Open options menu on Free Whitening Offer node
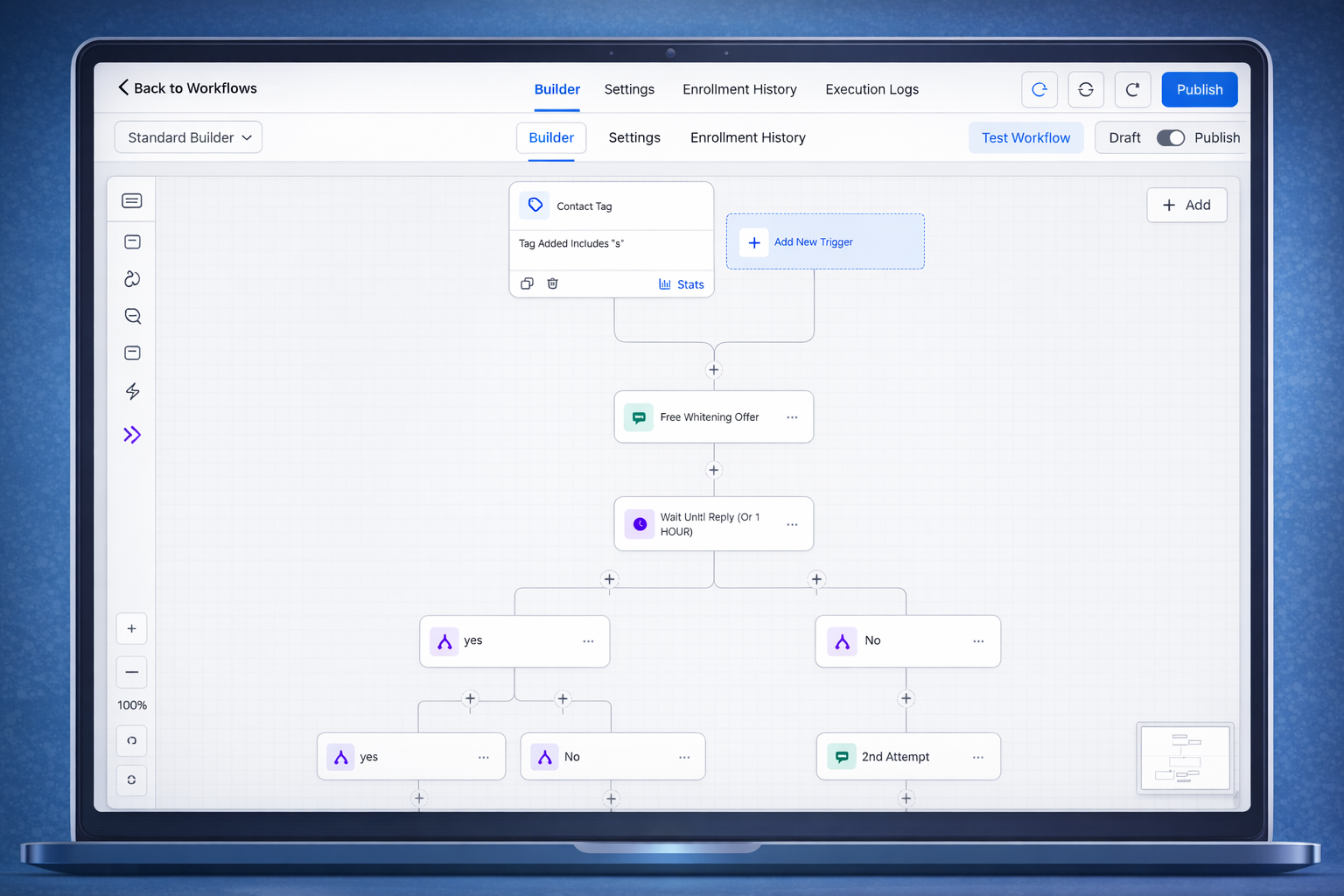This screenshot has height=896, width=1344. click(792, 417)
